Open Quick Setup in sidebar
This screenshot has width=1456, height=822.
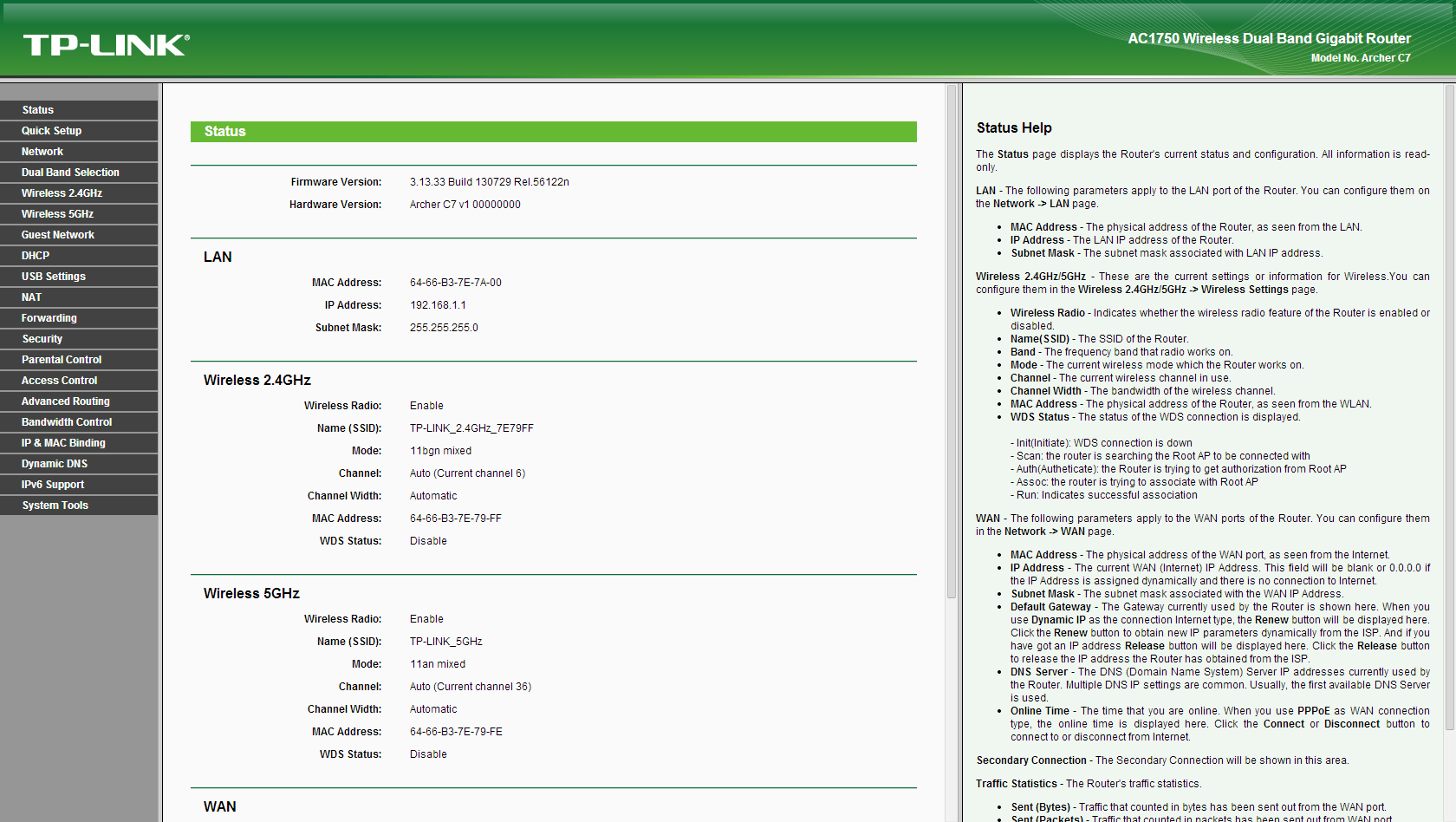point(79,131)
